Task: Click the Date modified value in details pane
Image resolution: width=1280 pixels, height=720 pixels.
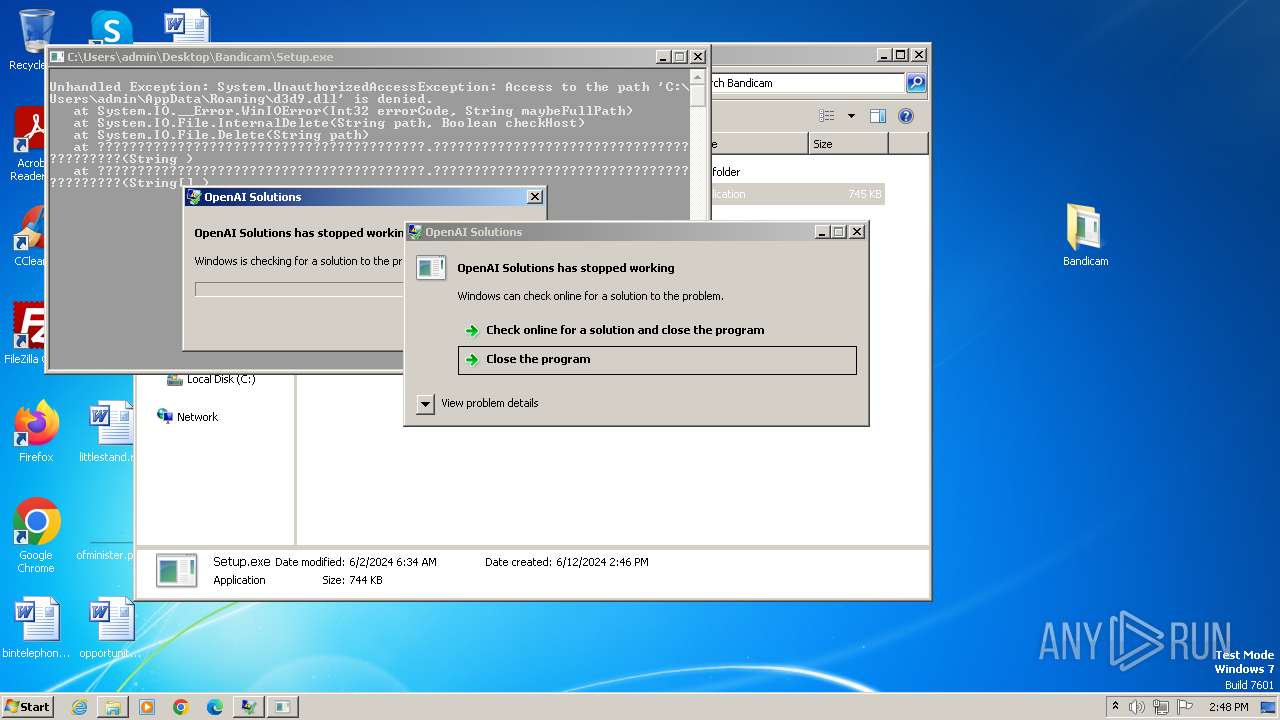Action: point(393,562)
